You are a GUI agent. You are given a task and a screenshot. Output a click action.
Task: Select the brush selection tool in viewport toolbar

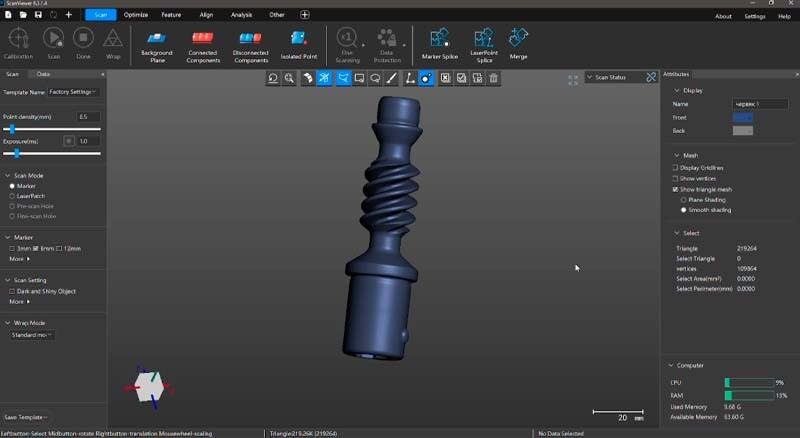[392, 78]
